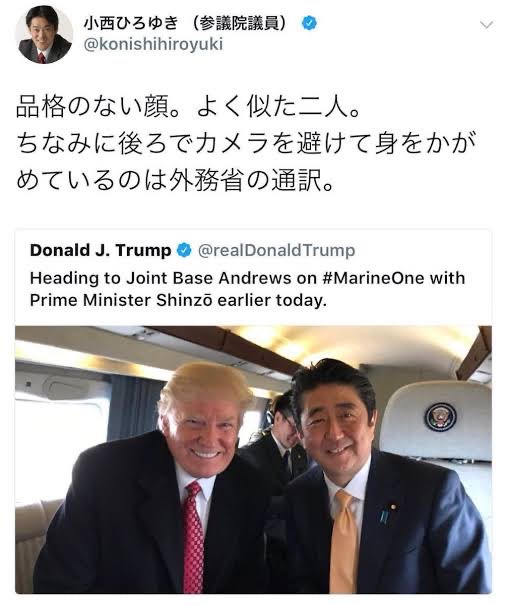Click the Donald J. Trump display name
Image resolution: width=506 pixels, height=605 pixels.
pos(101,250)
